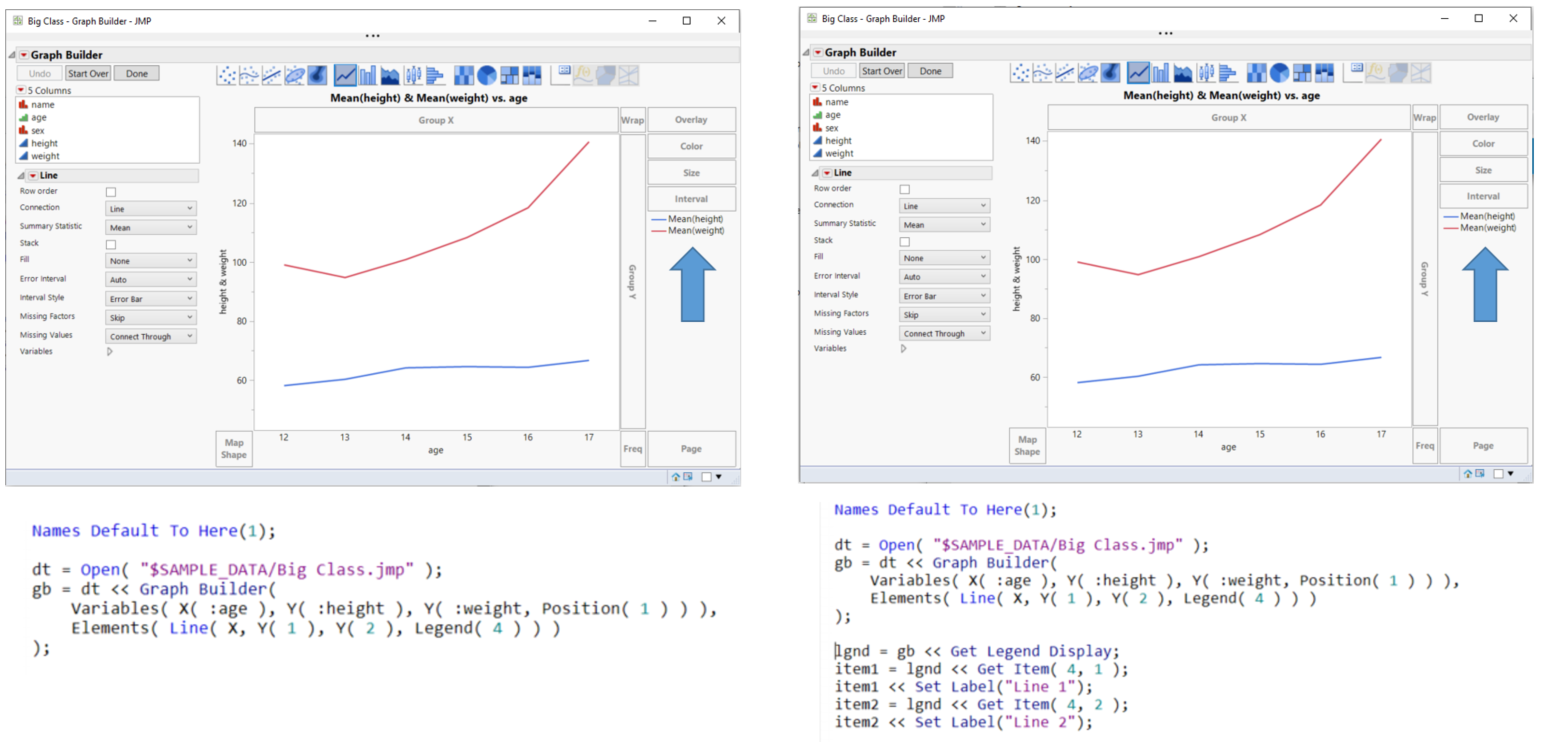Choose the Box Plot element icon
The width and height of the screenshot is (1542, 742).
(413, 74)
